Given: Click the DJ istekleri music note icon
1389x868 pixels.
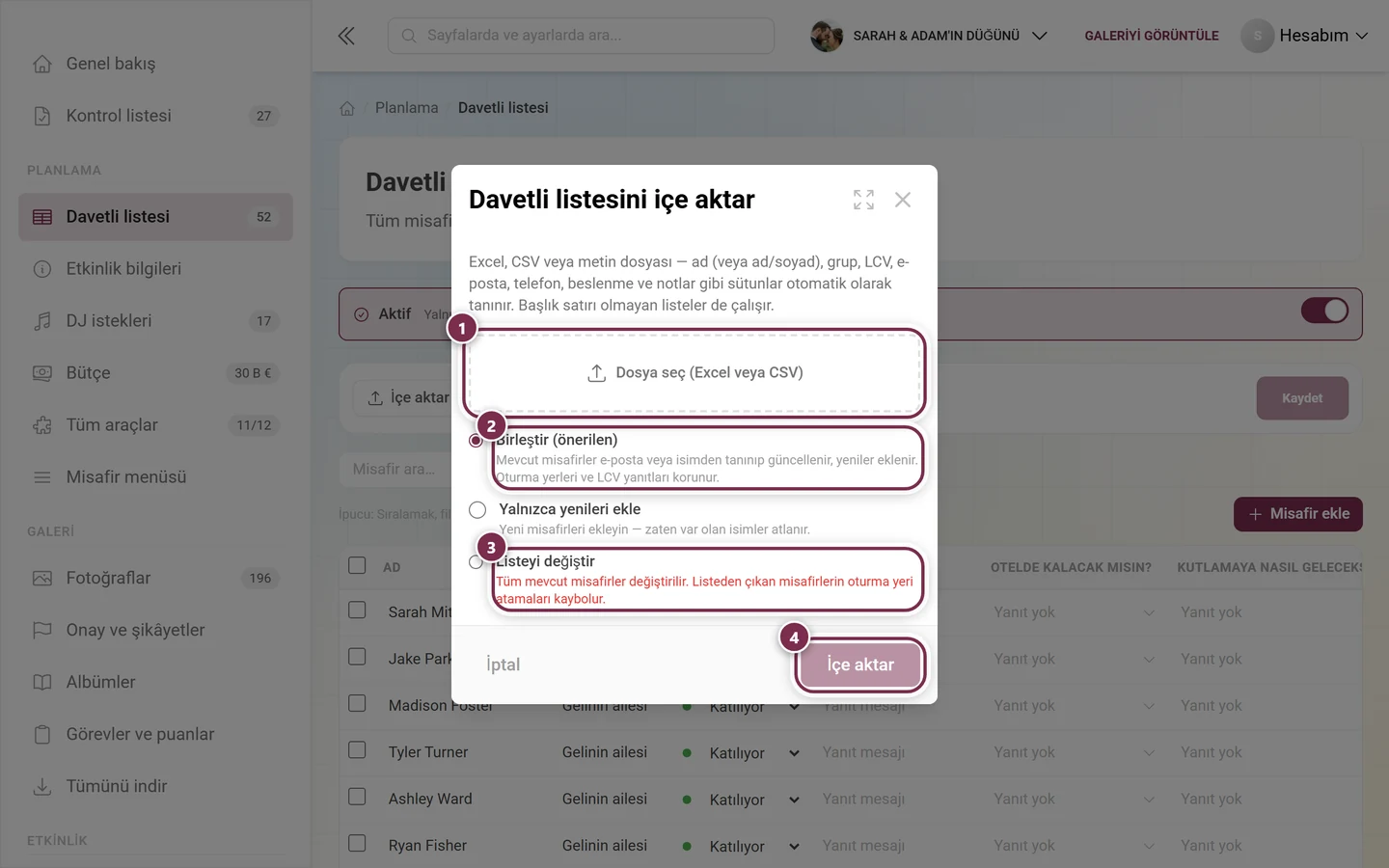Looking at the screenshot, I should pos(42,321).
